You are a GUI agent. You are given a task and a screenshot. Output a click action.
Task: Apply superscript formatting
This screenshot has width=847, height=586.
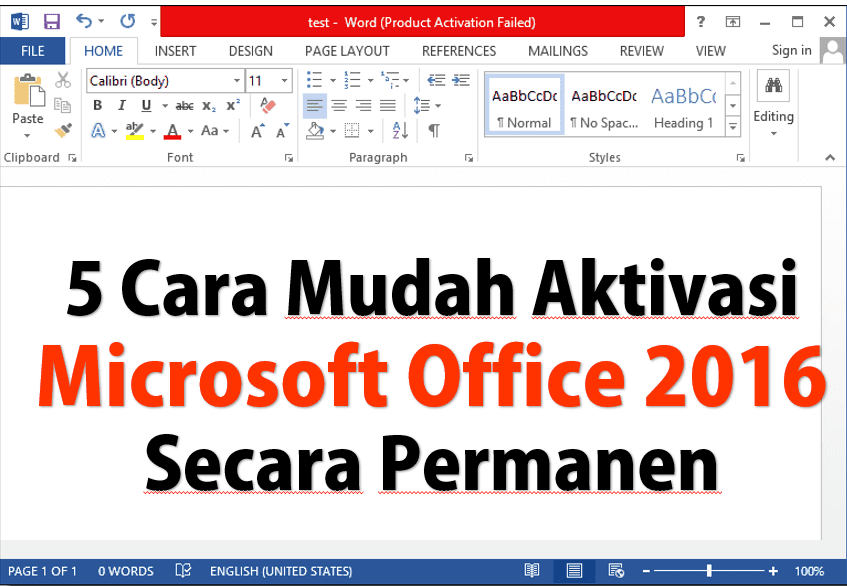[233, 105]
